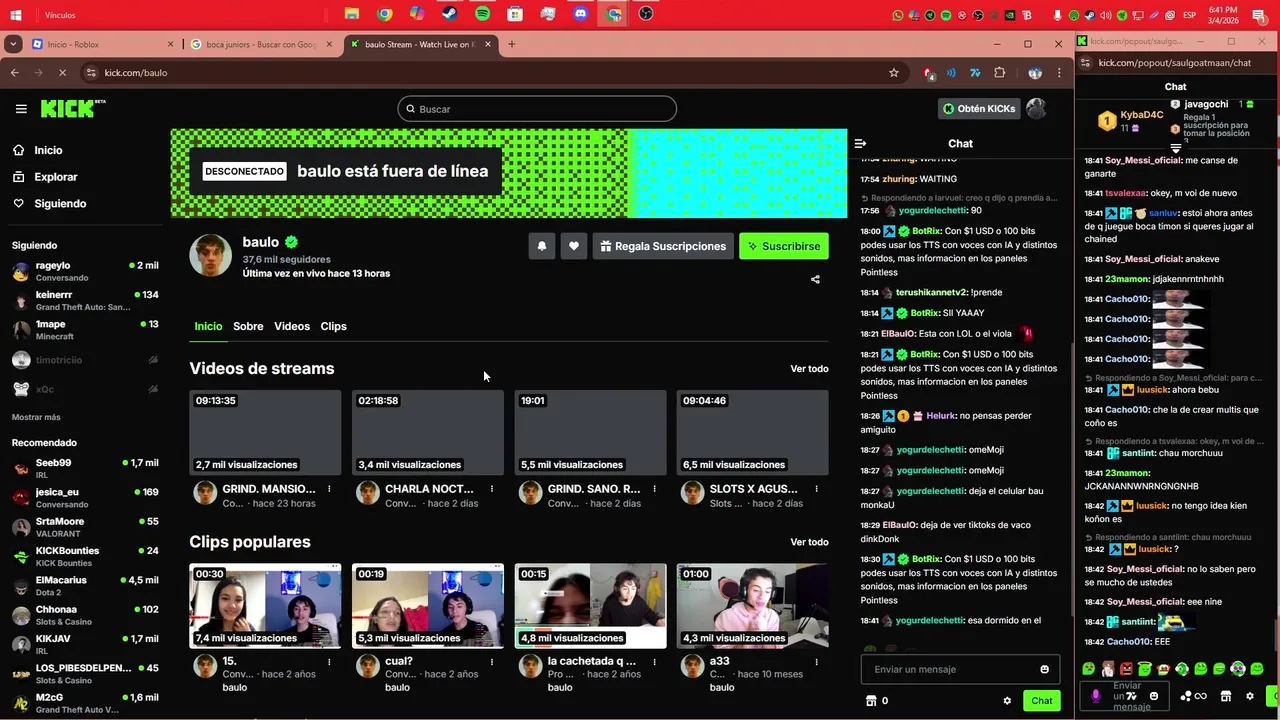Click the angry red emote in popout chat
The height and width of the screenshot is (720, 1280).
tap(1127, 669)
